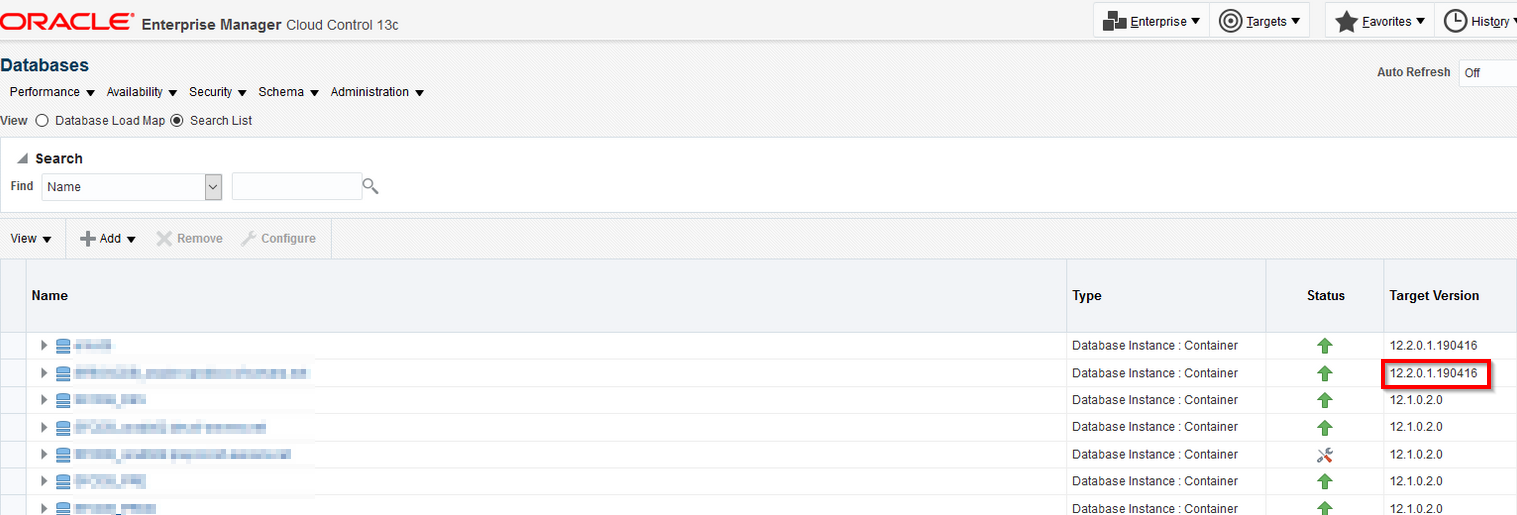Select the Database Load Map radio button
This screenshot has height=515, width=1517.
(x=42, y=120)
